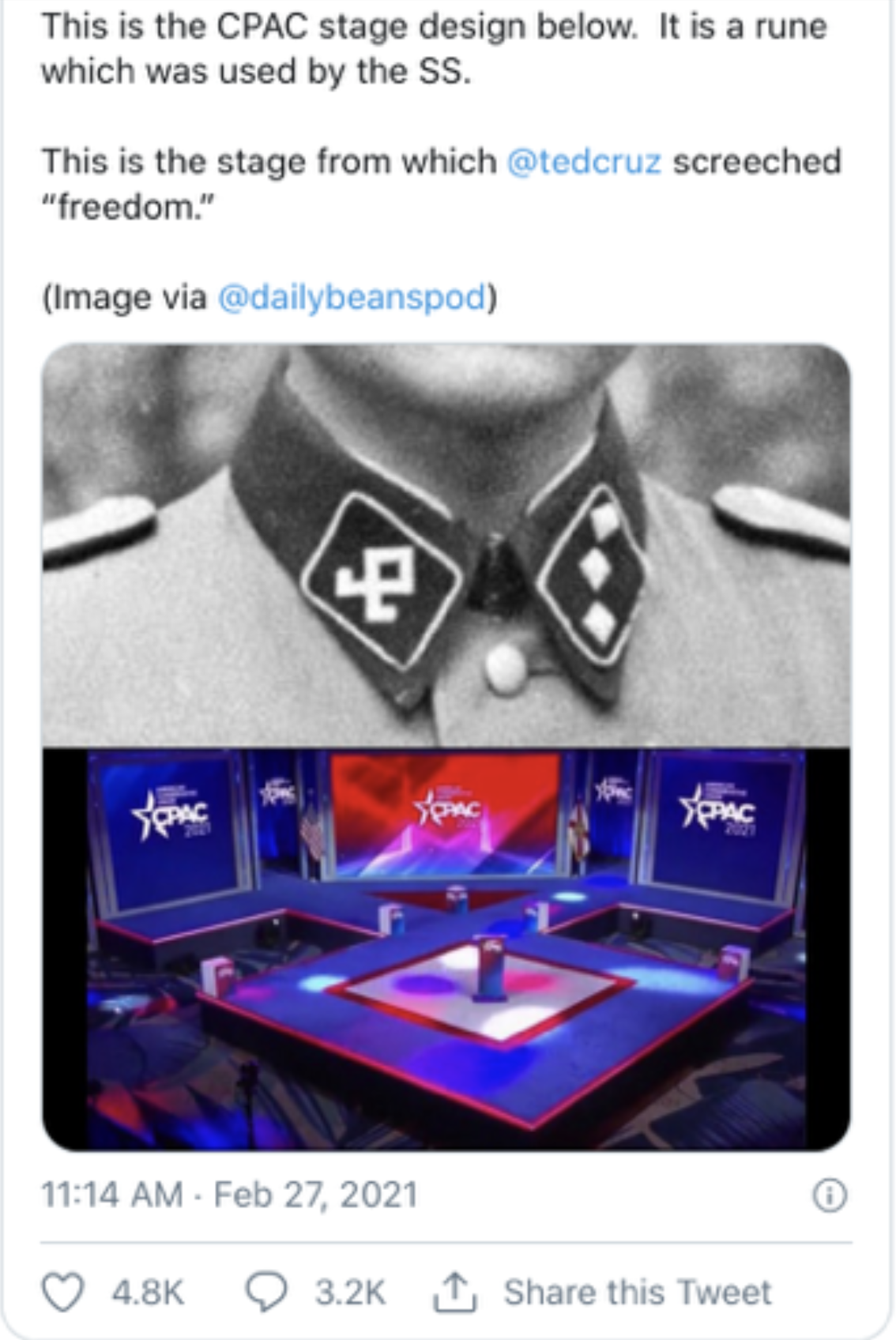Open the tweet info circle icon
The width and height of the screenshot is (896, 1340).
(x=830, y=1195)
